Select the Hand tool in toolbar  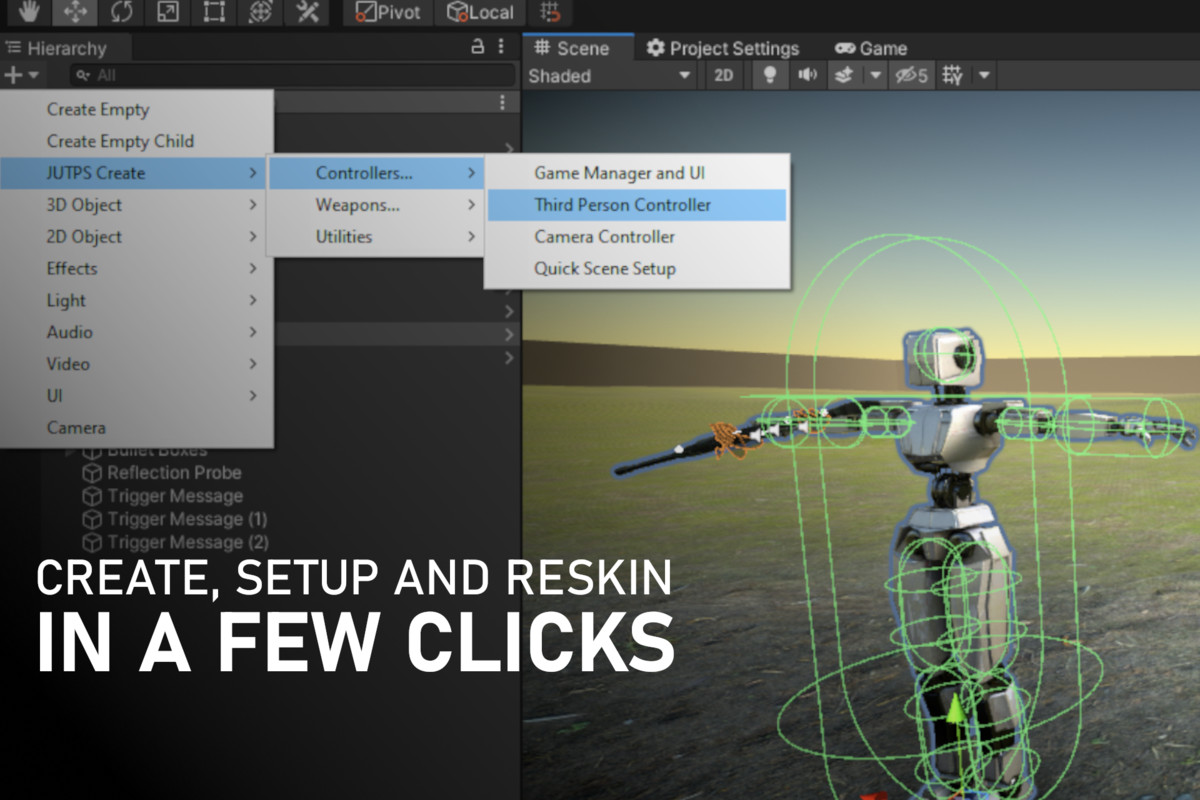tap(30, 12)
